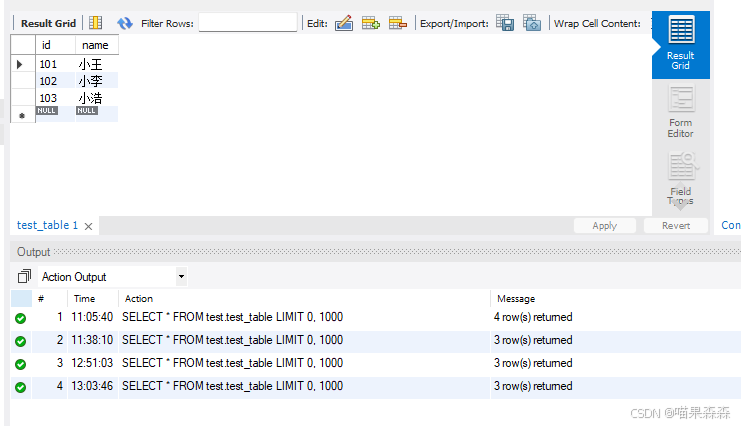This screenshot has height=426, width=741.
Task: Click the refresh icon beside Filter Rows
Action: coord(125,23)
